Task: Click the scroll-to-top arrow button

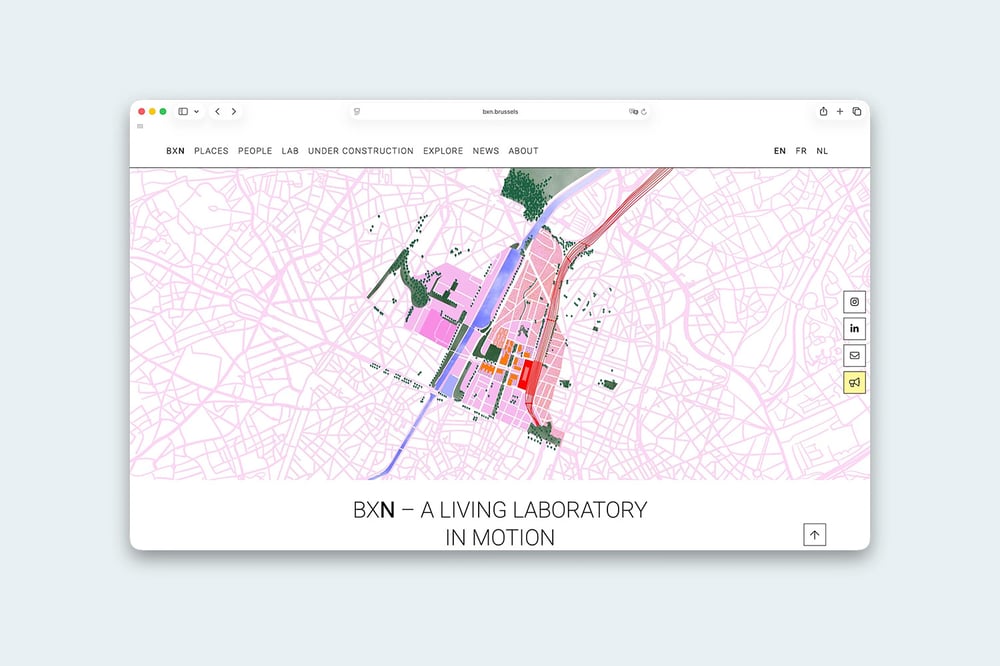Action: 814,535
